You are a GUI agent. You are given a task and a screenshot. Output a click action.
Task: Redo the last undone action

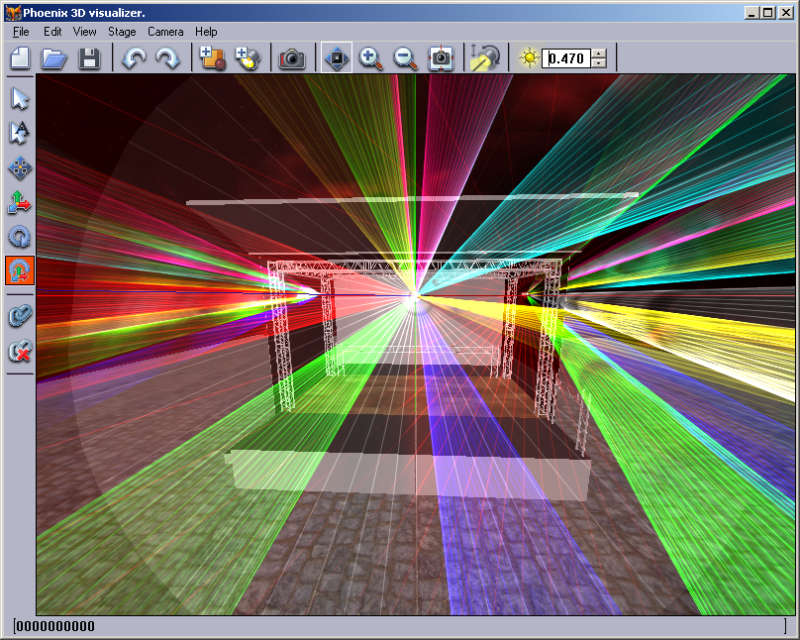pyautogui.click(x=168, y=58)
